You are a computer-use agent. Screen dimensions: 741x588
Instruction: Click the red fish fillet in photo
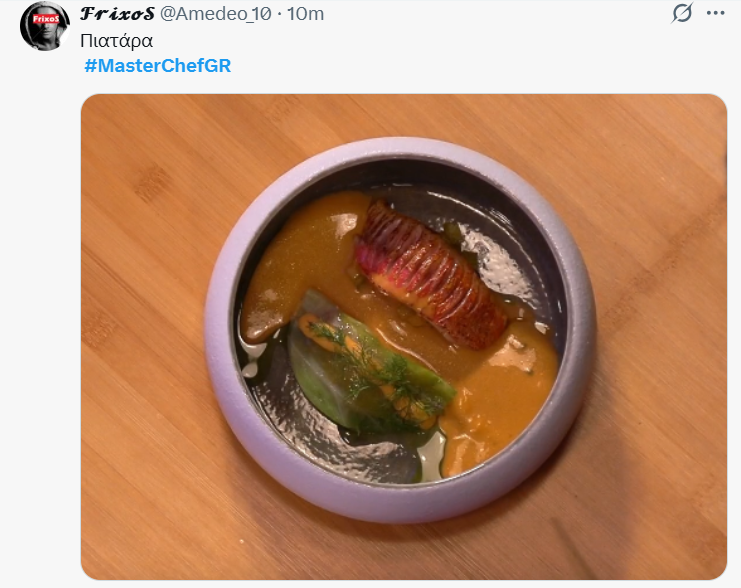coord(428,270)
